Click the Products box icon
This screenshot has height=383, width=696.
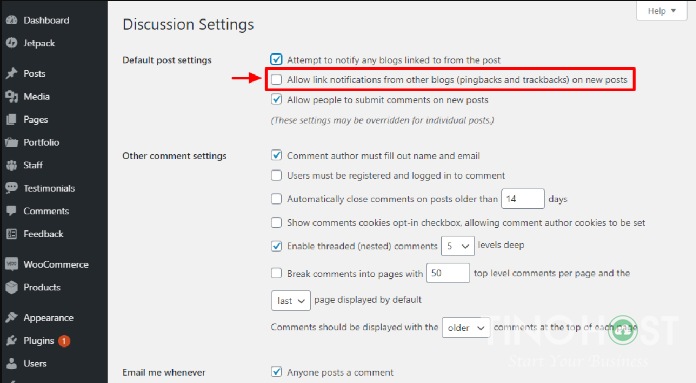coord(12,287)
